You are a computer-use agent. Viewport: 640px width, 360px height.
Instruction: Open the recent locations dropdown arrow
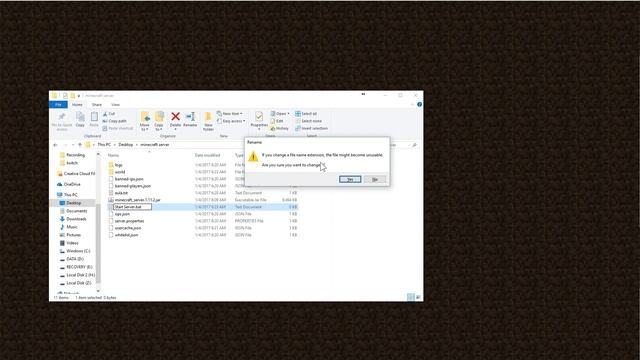(73, 145)
